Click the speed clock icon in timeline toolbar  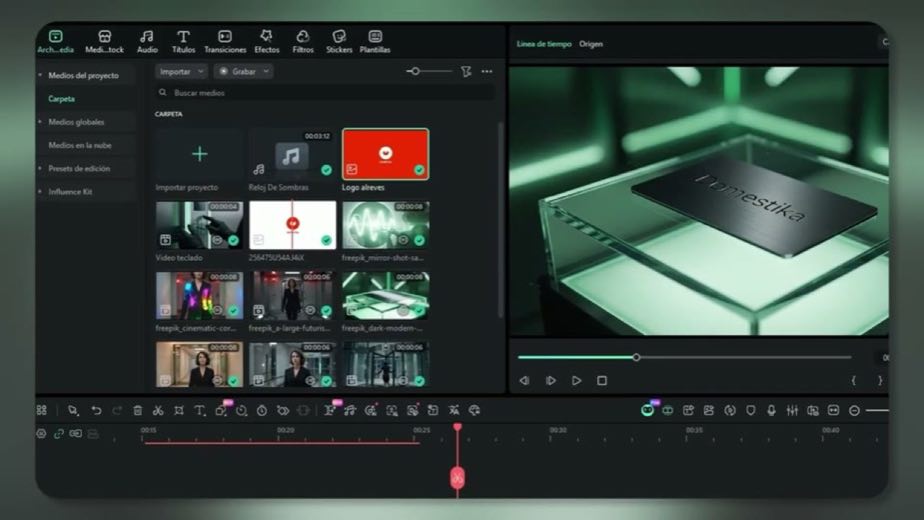click(241, 410)
